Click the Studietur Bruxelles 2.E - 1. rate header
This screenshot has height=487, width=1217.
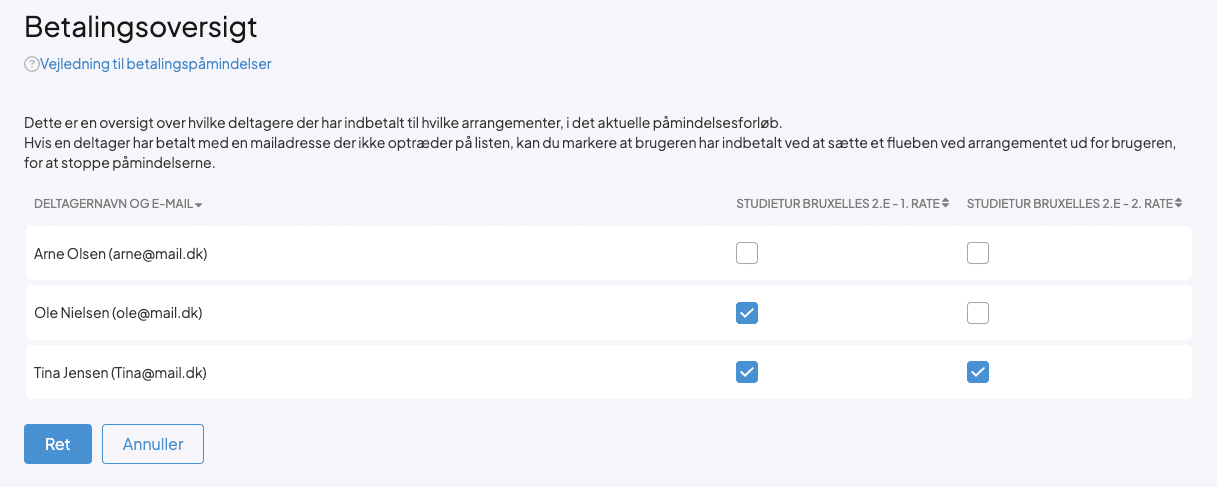point(837,203)
